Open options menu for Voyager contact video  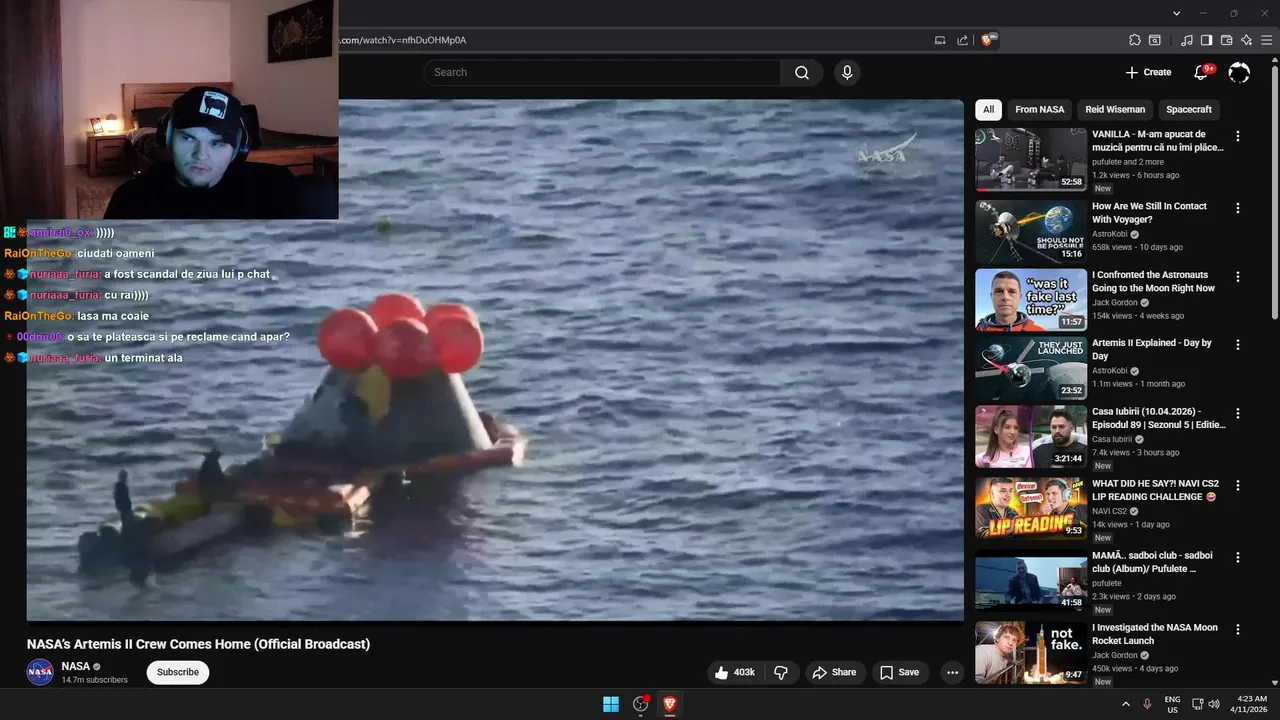1238,208
